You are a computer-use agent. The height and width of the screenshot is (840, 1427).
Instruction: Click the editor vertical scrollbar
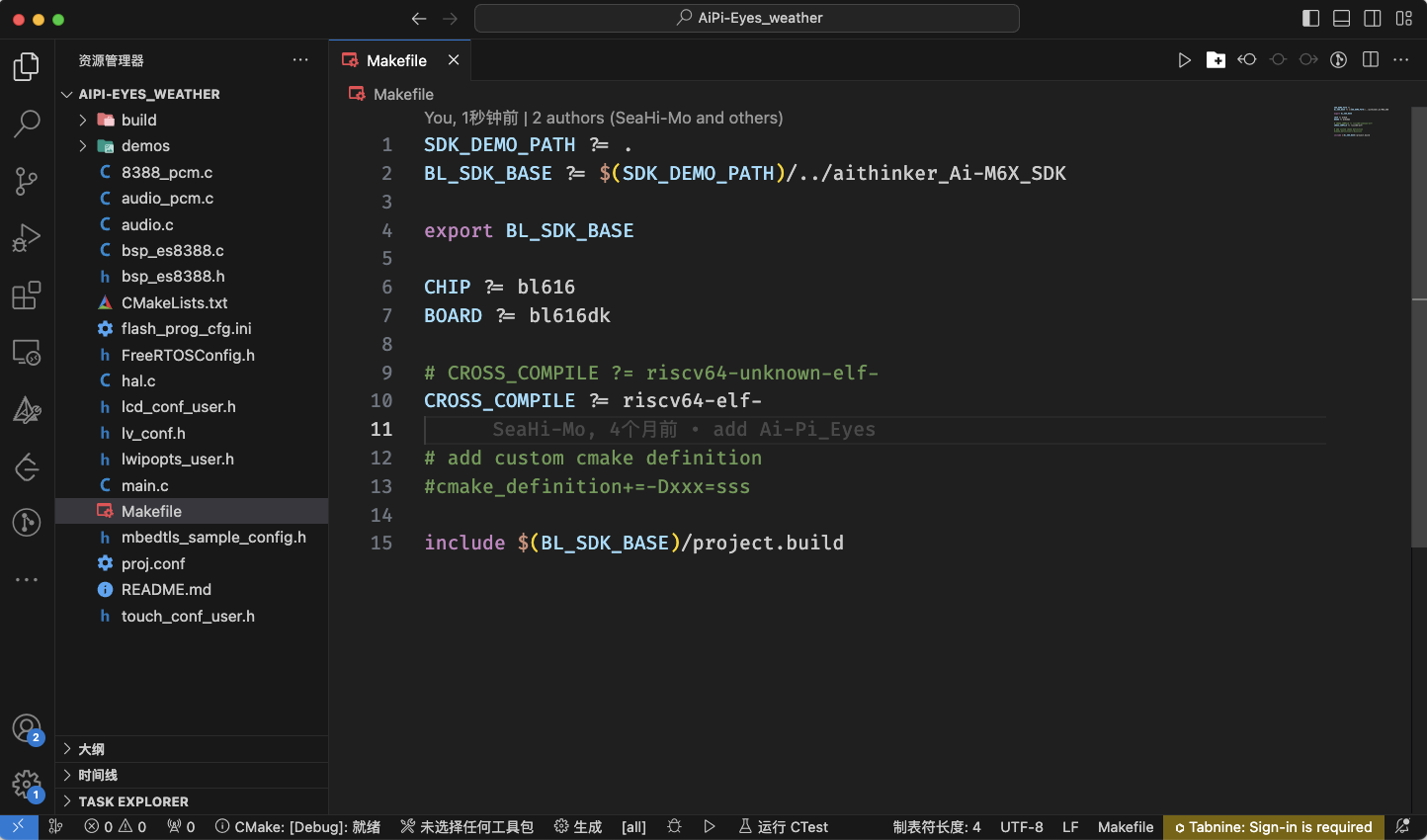coord(1419,326)
